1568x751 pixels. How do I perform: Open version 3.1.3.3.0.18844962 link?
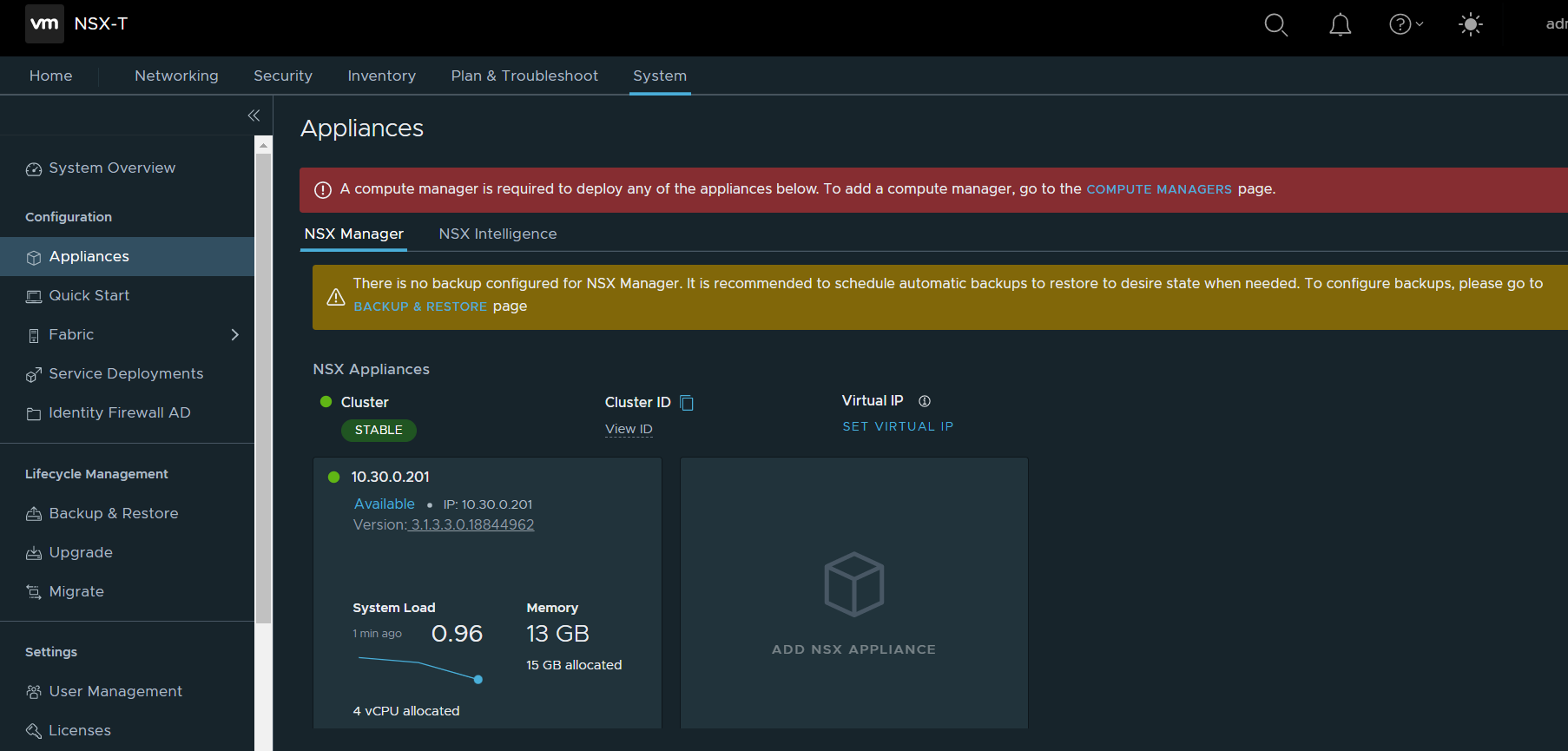(472, 524)
